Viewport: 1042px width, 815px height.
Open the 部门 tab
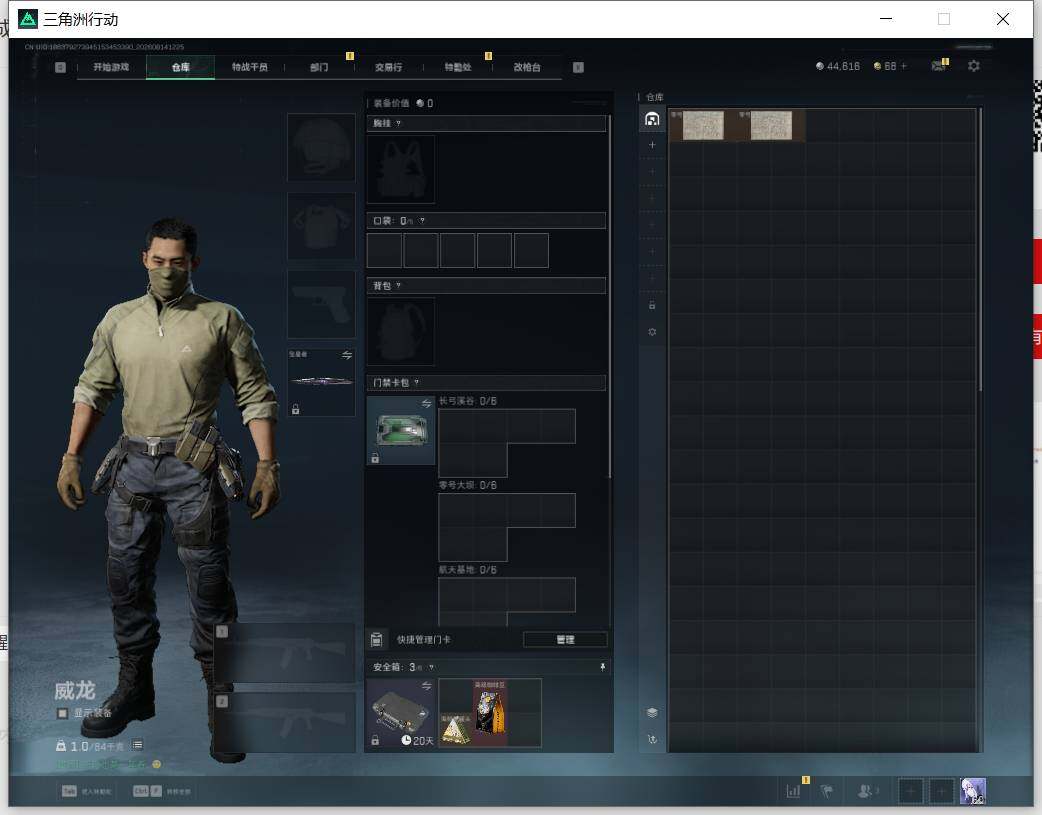click(x=319, y=67)
